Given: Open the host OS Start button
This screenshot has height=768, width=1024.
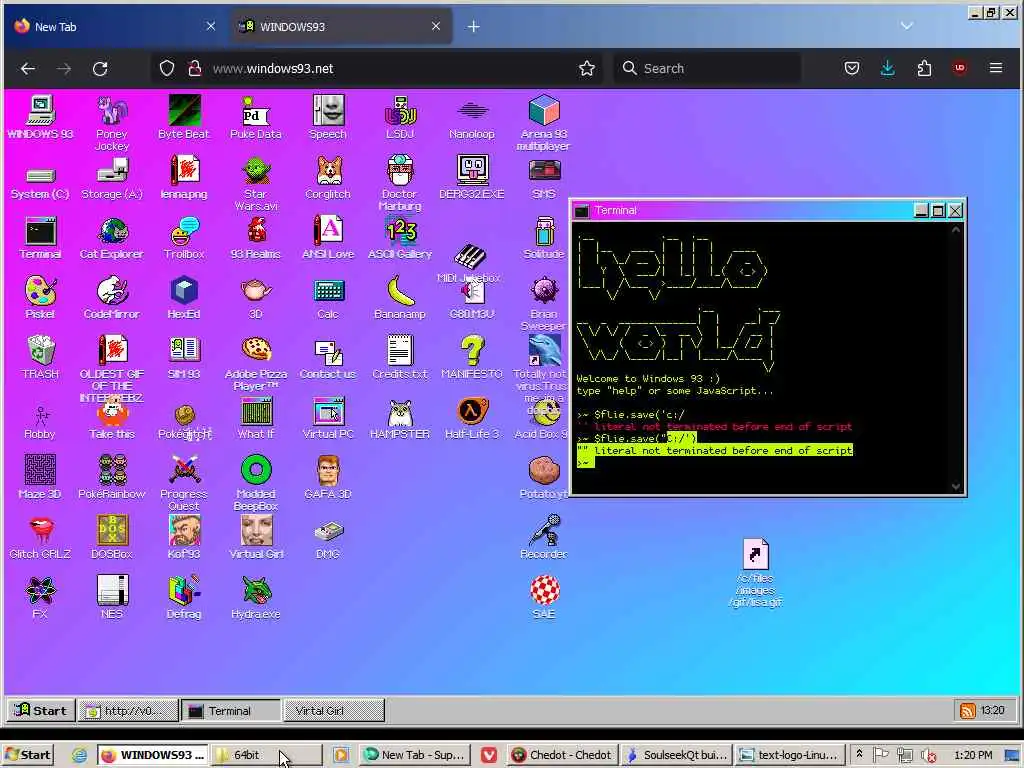Looking at the screenshot, I should (26, 755).
